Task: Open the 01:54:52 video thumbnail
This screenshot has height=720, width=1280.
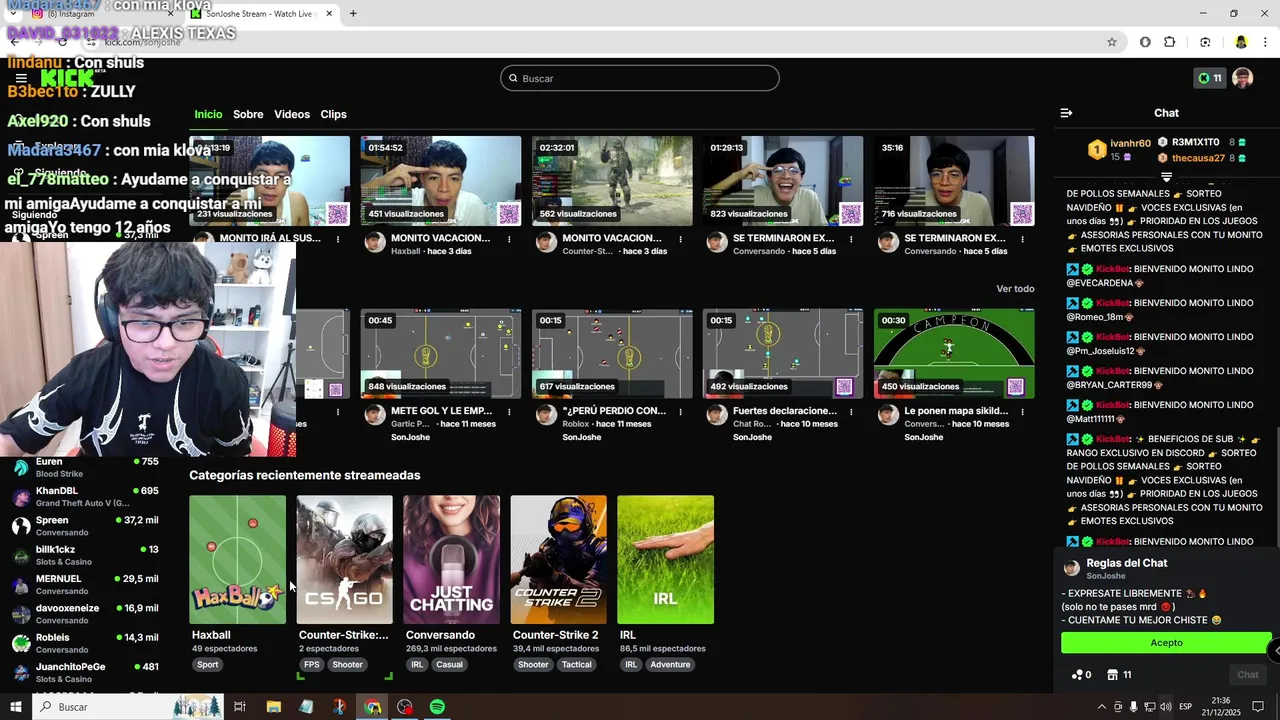Action: click(441, 181)
